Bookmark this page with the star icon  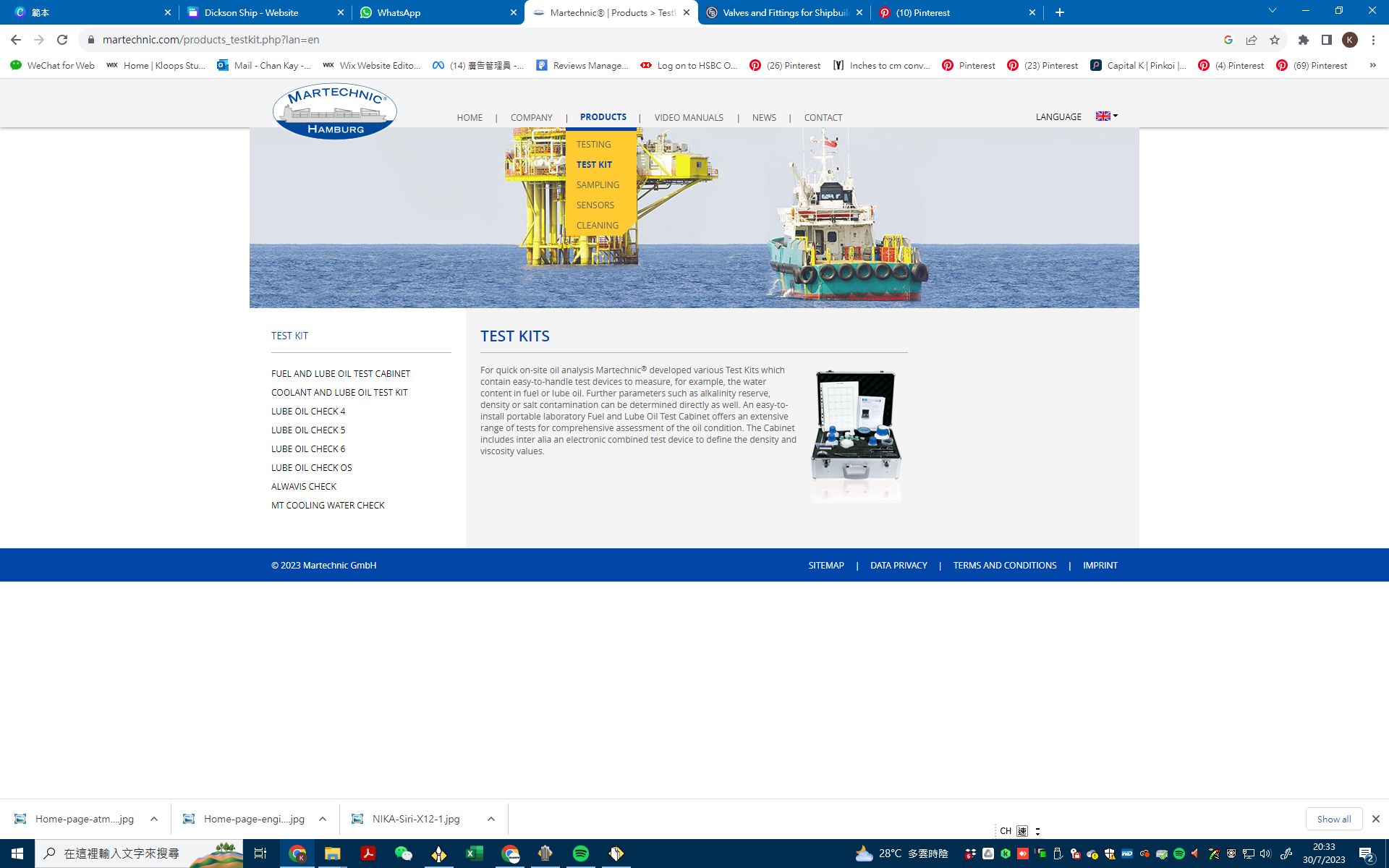pyautogui.click(x=1275, y=40)
